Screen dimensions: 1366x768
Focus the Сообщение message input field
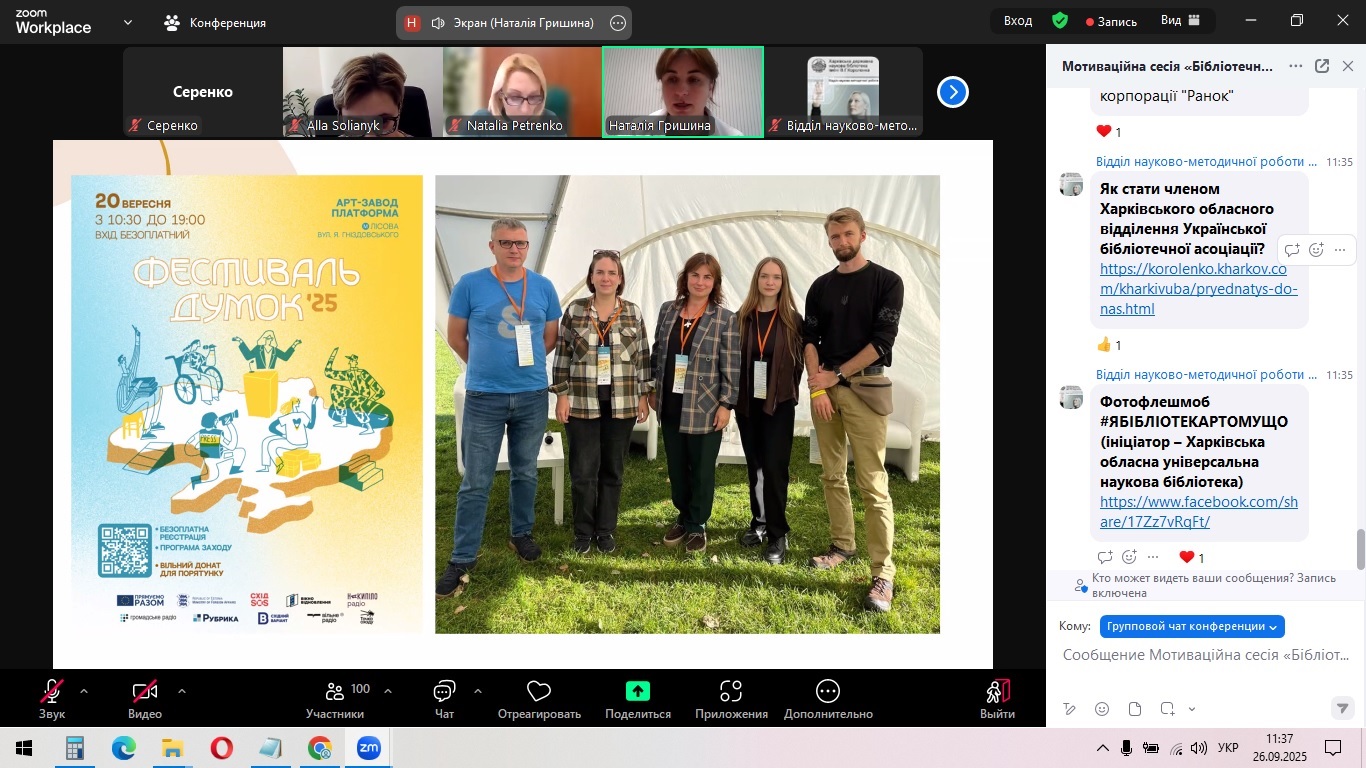[1206, 655]
